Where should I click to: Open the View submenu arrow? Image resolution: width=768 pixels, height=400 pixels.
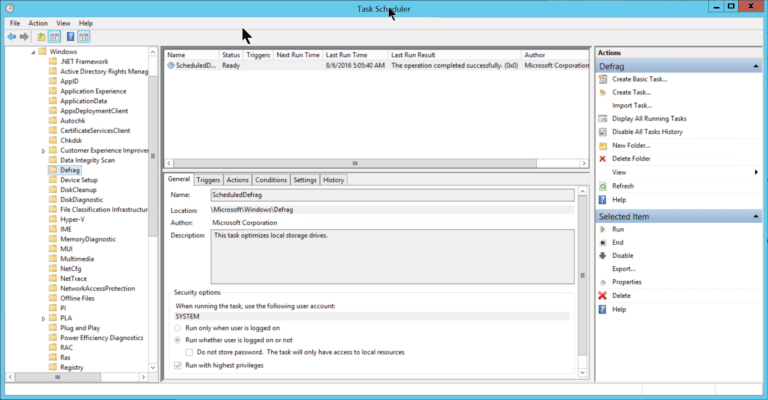point(756,172)
